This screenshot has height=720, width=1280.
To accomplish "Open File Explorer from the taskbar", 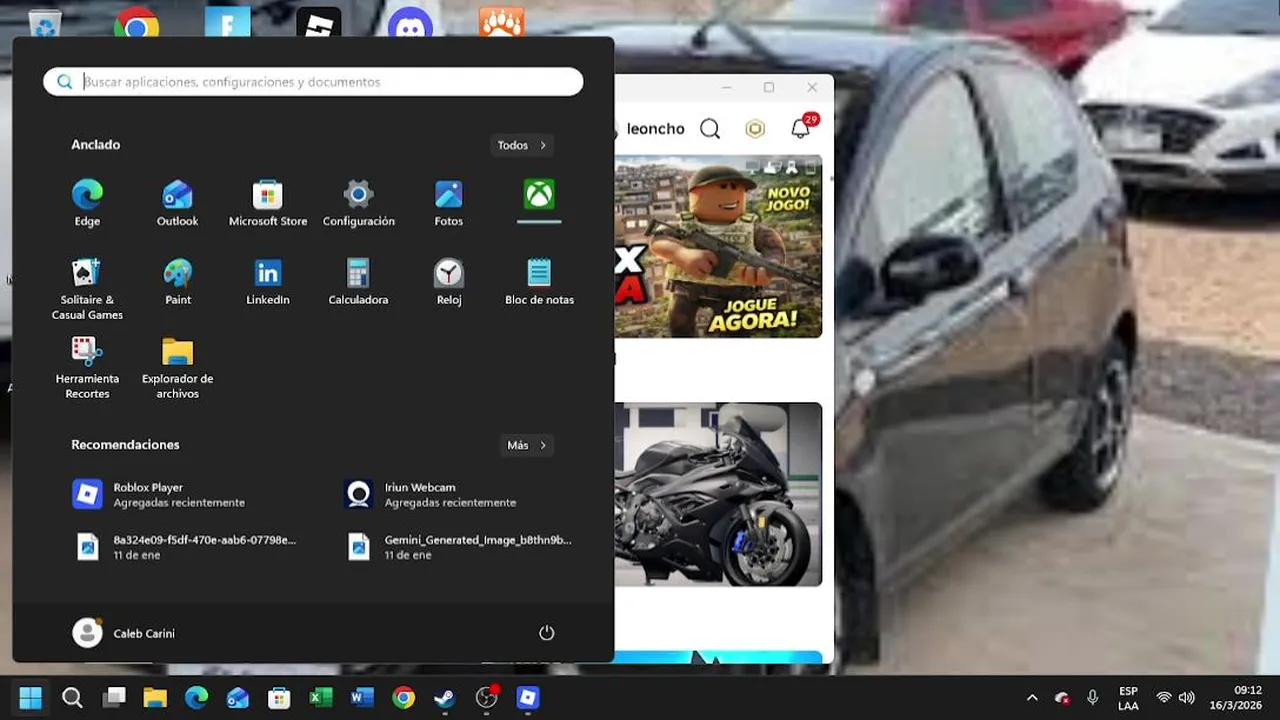I will pyautogui.click(x=155, y=697).
